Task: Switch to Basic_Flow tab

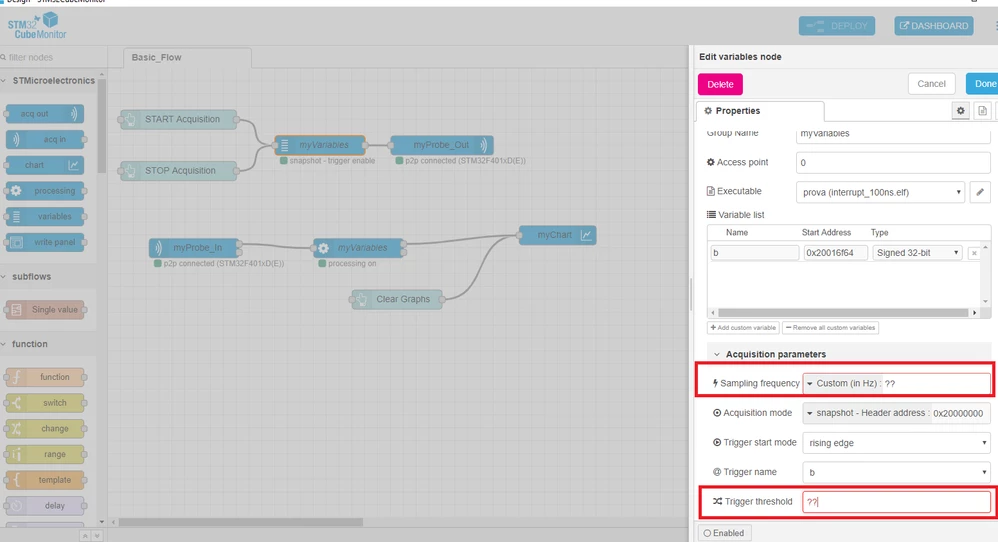Action: [x=188, y=57]
